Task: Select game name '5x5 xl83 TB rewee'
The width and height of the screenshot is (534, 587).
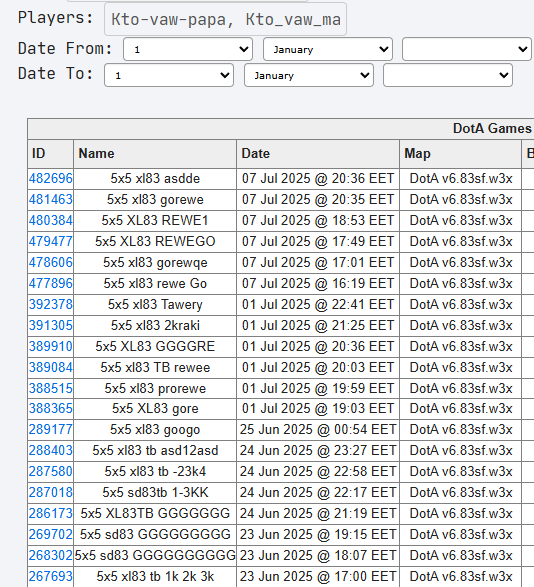Action: pyautogui.click(x=155, y=367)
